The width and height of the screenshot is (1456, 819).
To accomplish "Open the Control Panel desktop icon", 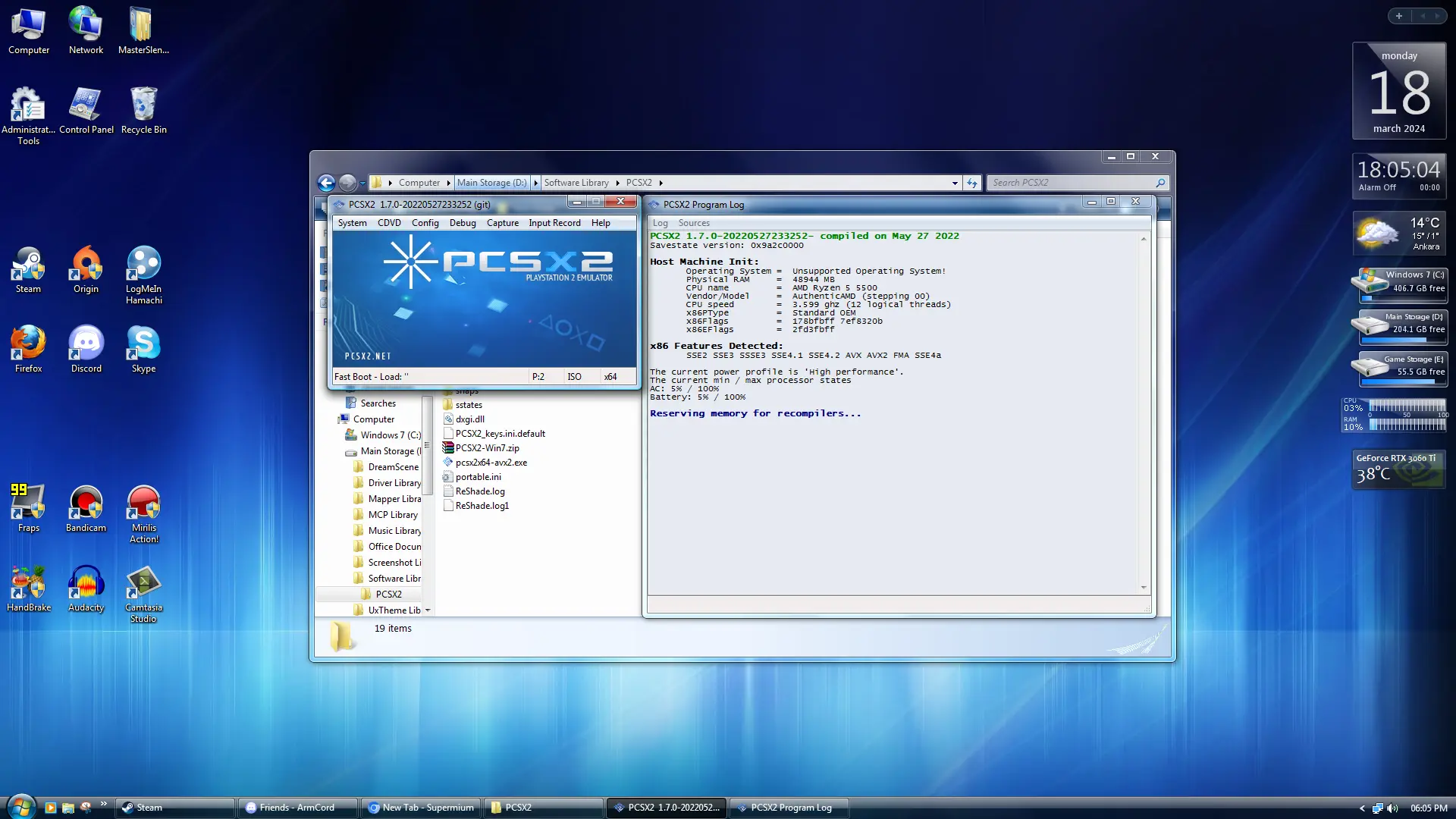I will 86,111.
